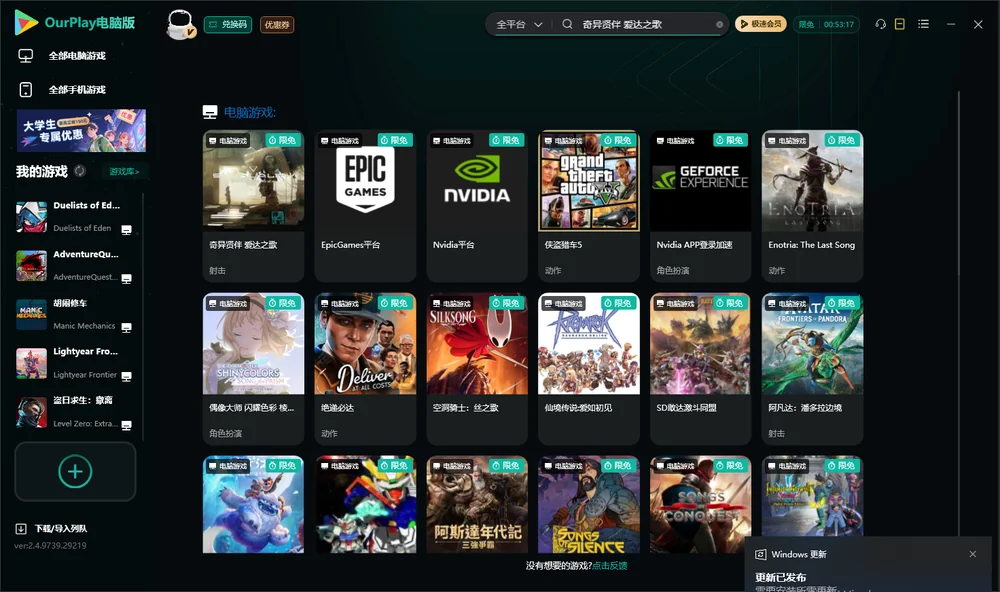The height and width of the screenshot is (592, 1000).
Task: Open the 仙境传说:爱如初见 Ragnarok card
Action: (589, 369)
